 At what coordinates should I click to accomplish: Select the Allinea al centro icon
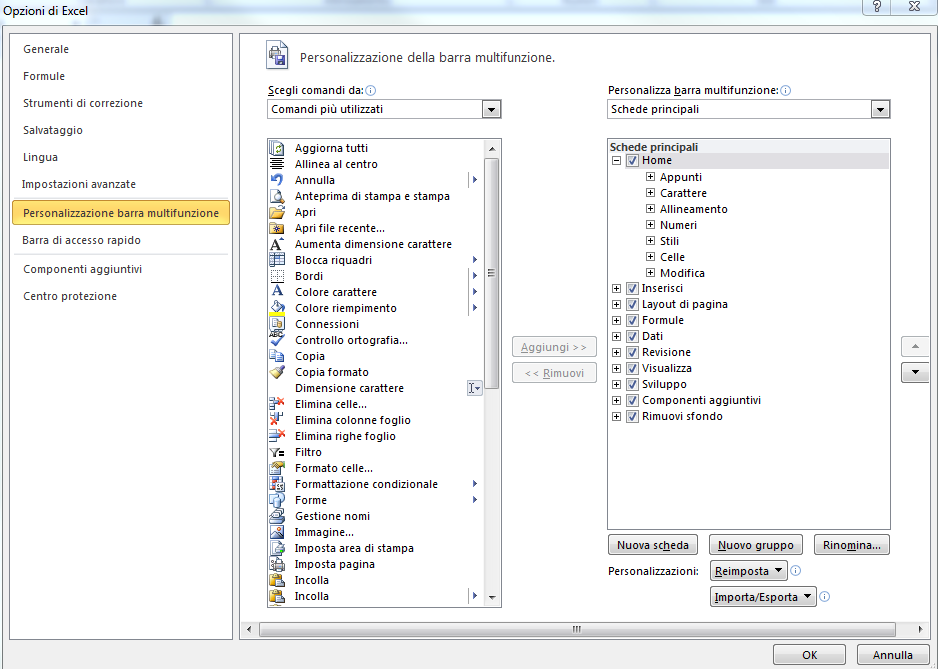coord(277,164)
